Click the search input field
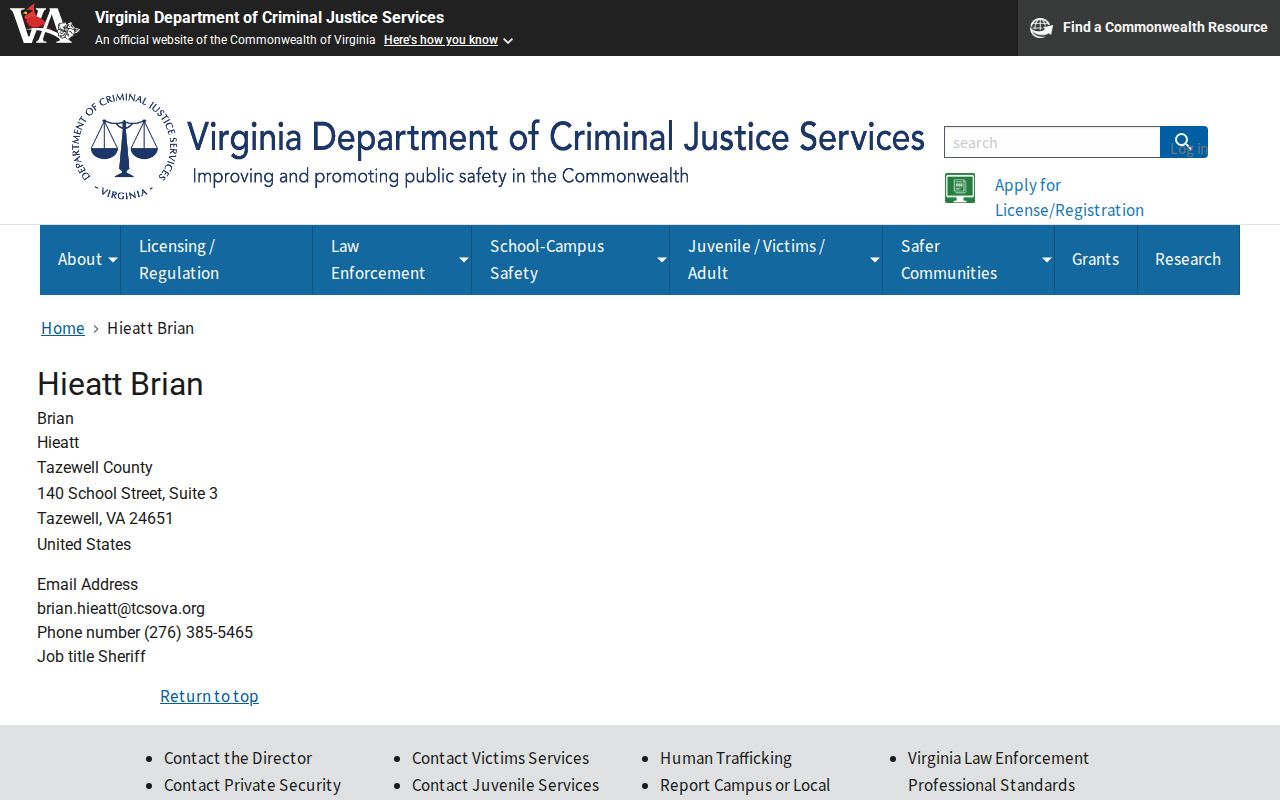The height and width of the screenshot is (800, 1280). [x=1052, y=142]
